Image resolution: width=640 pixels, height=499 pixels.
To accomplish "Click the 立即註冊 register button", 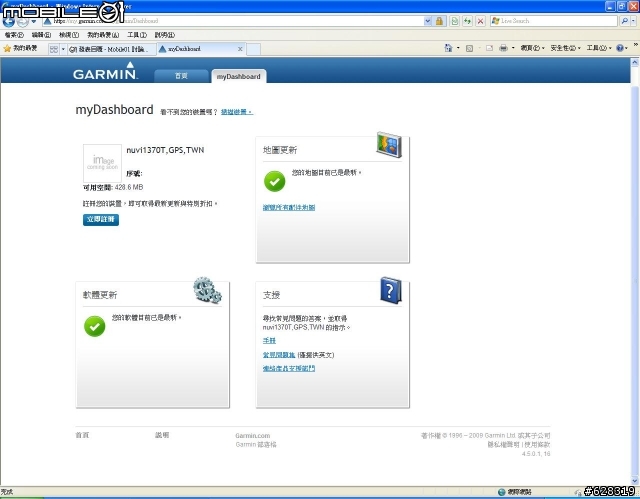I will pyautogui.click(x=101, y=220).
